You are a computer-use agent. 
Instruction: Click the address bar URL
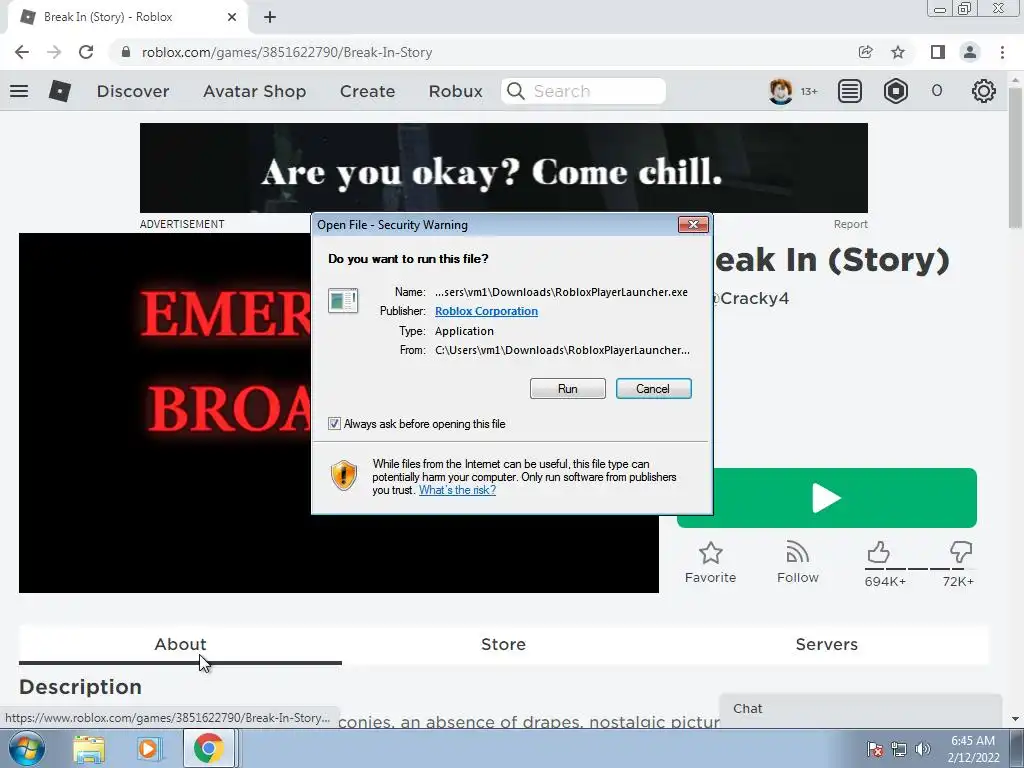[287, 52]
